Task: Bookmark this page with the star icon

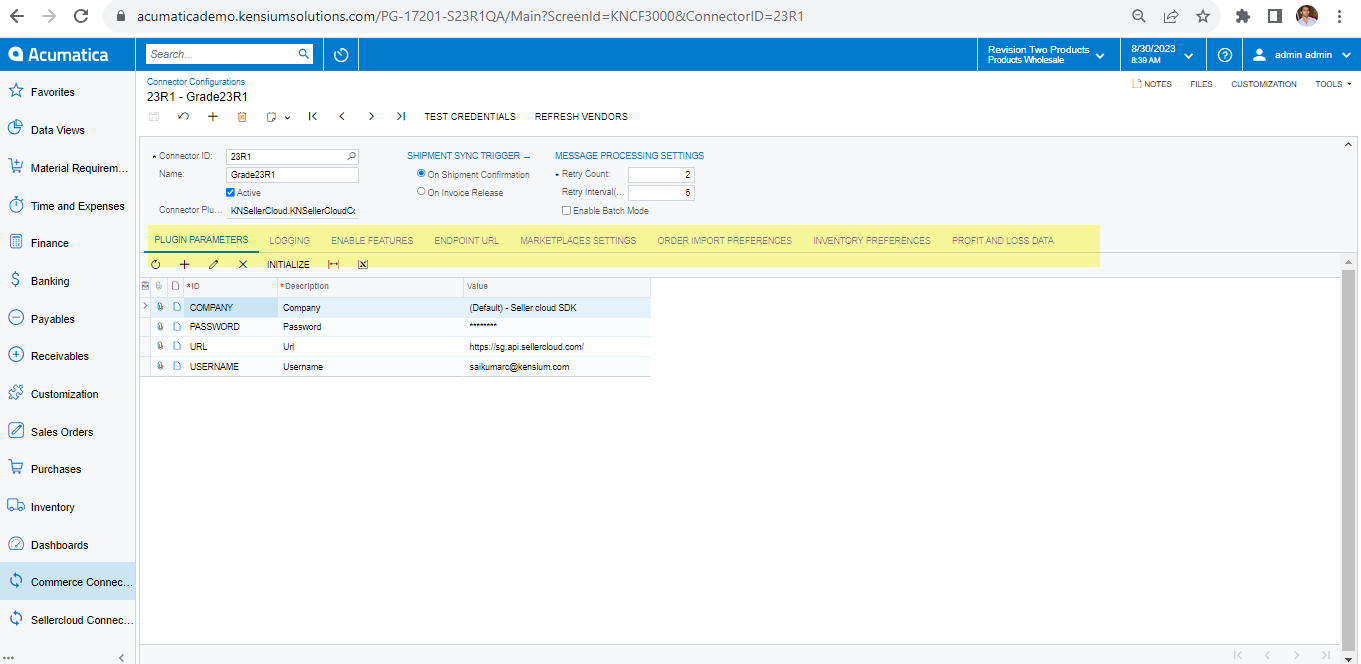Action: [x=1202, y=16]
